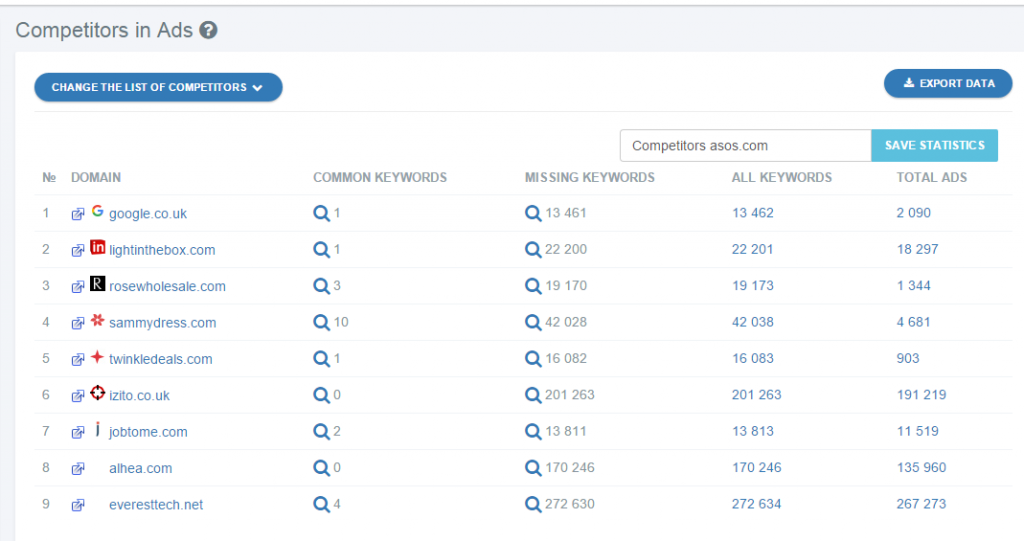
Task: Click total ads value 11 519
Action: pyautogui.click(x=918, y=431)
